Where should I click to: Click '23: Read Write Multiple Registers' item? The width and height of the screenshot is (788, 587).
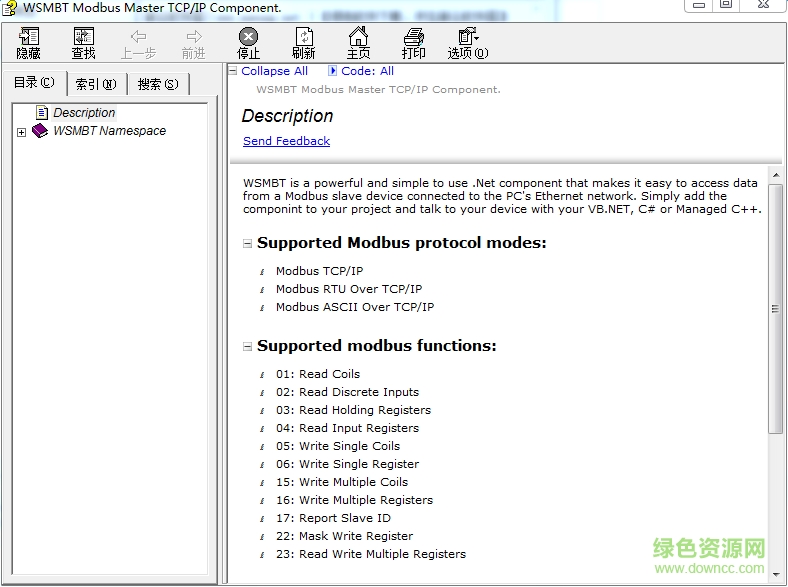point(371,554)
